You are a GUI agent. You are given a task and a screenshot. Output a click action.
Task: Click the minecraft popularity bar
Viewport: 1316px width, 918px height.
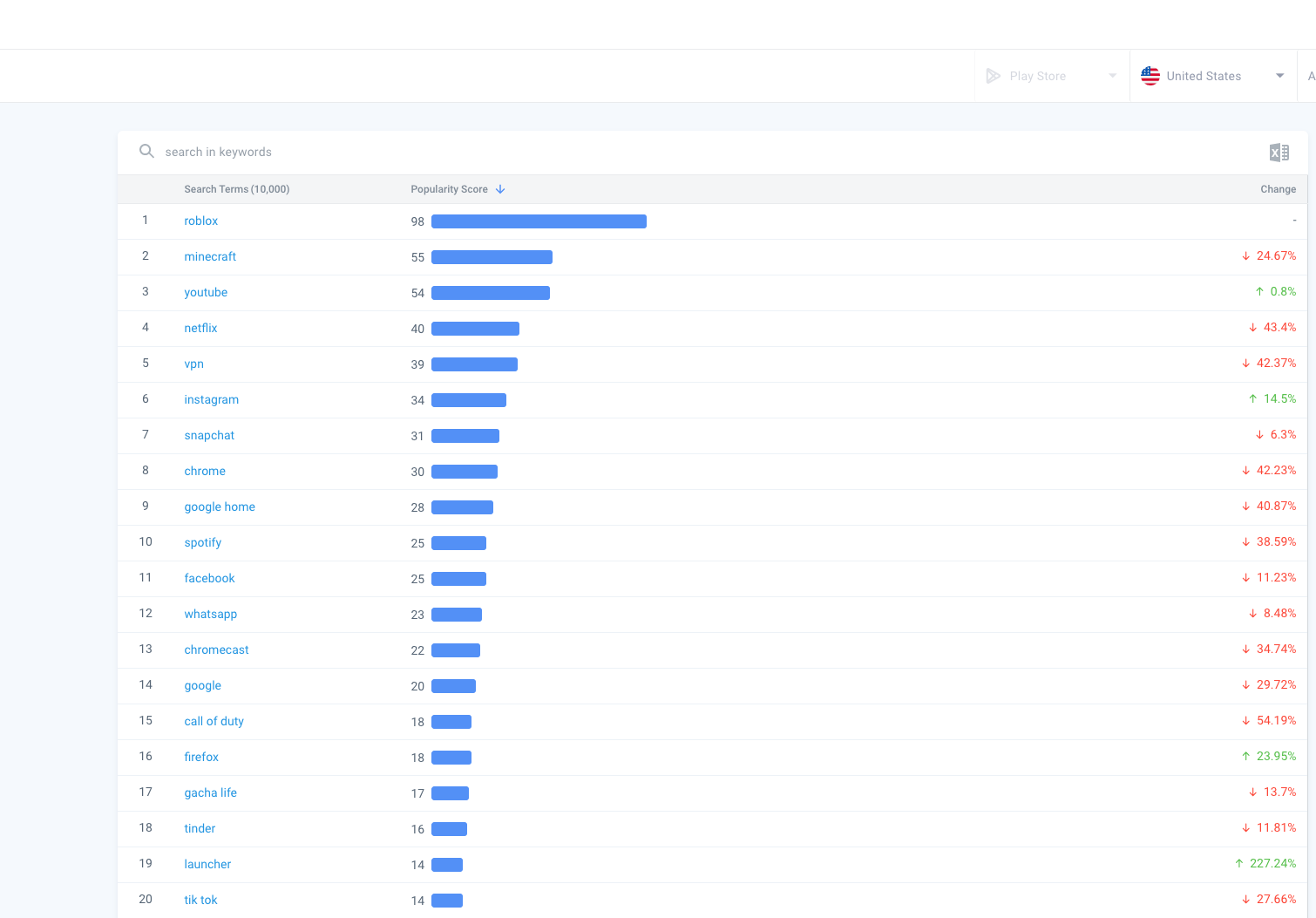pyautogui.click(x=492, y=257)
